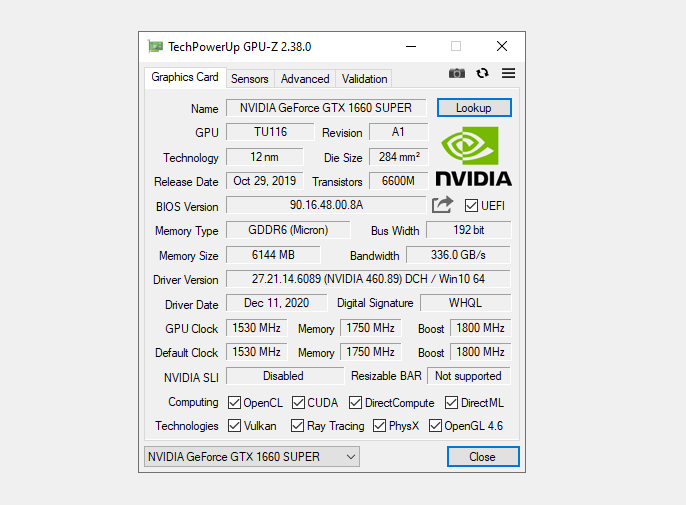This screenshot has height=505, width=686.
Task: Switch to the Advanced tab
Action: [x=305, y=79]
